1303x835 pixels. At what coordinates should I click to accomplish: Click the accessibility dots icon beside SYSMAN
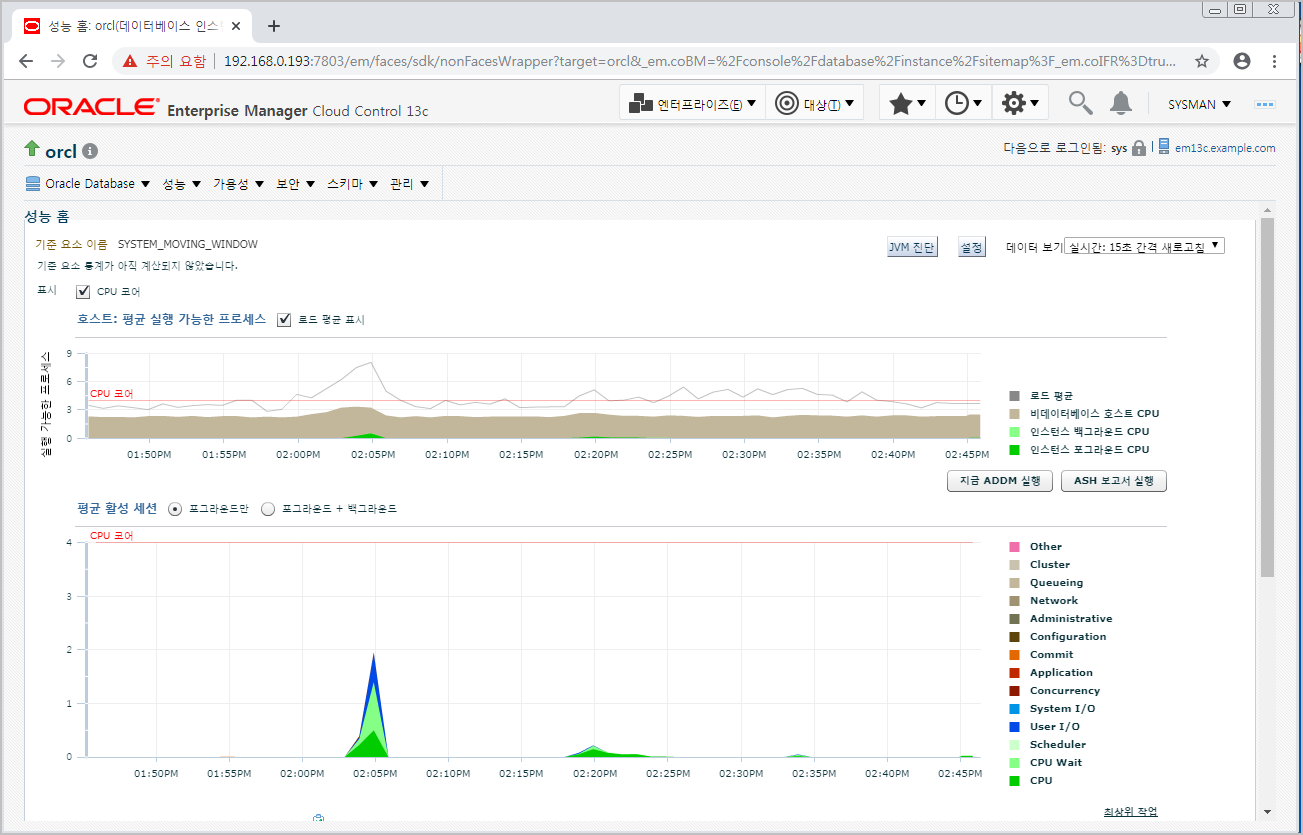click(x=1265, y=104)
